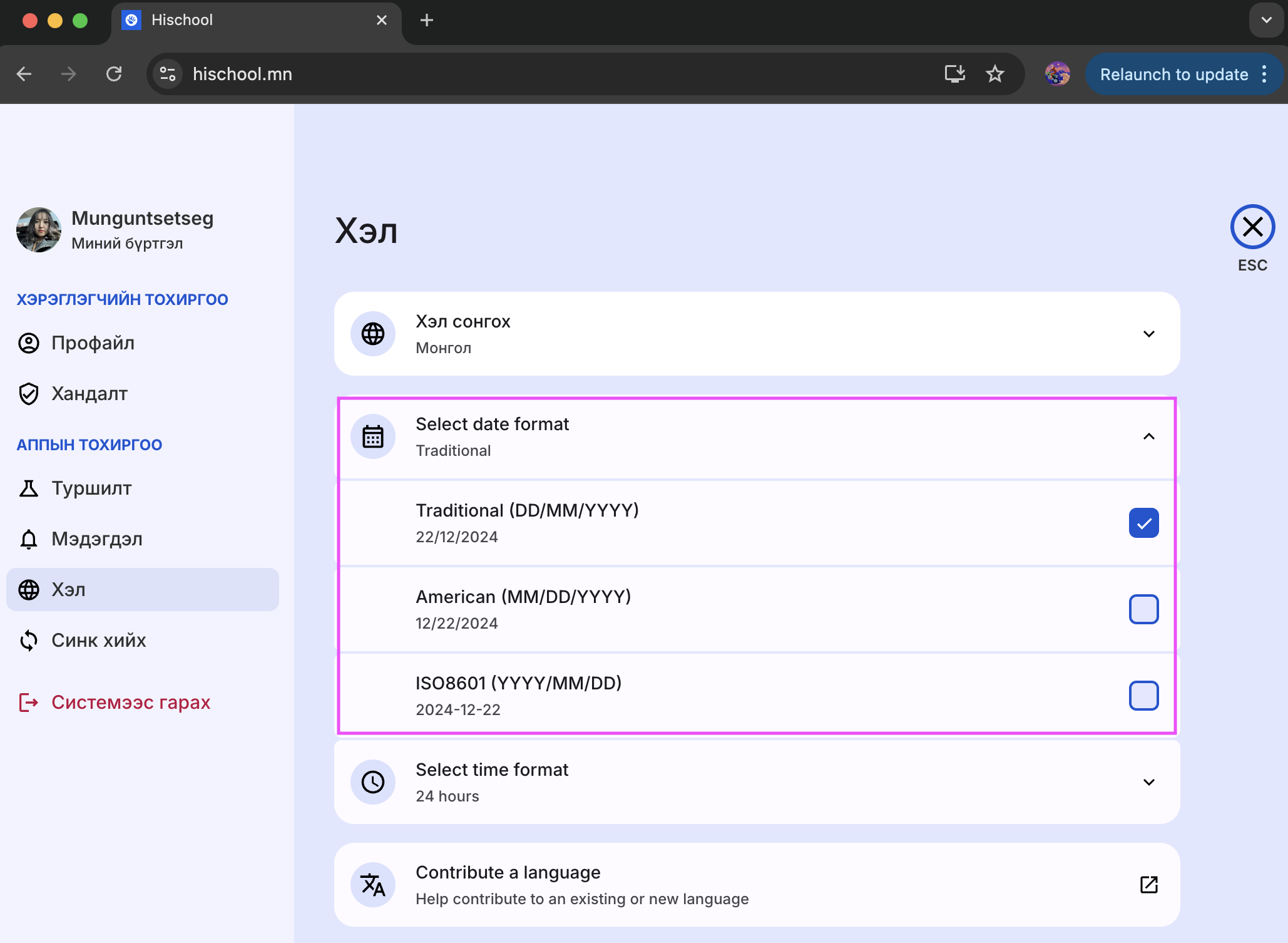This screenshot has height=943, width=1288.
Task: Expand the Хэл сонгох language dropdown
Action: [x=1148, y=334]
